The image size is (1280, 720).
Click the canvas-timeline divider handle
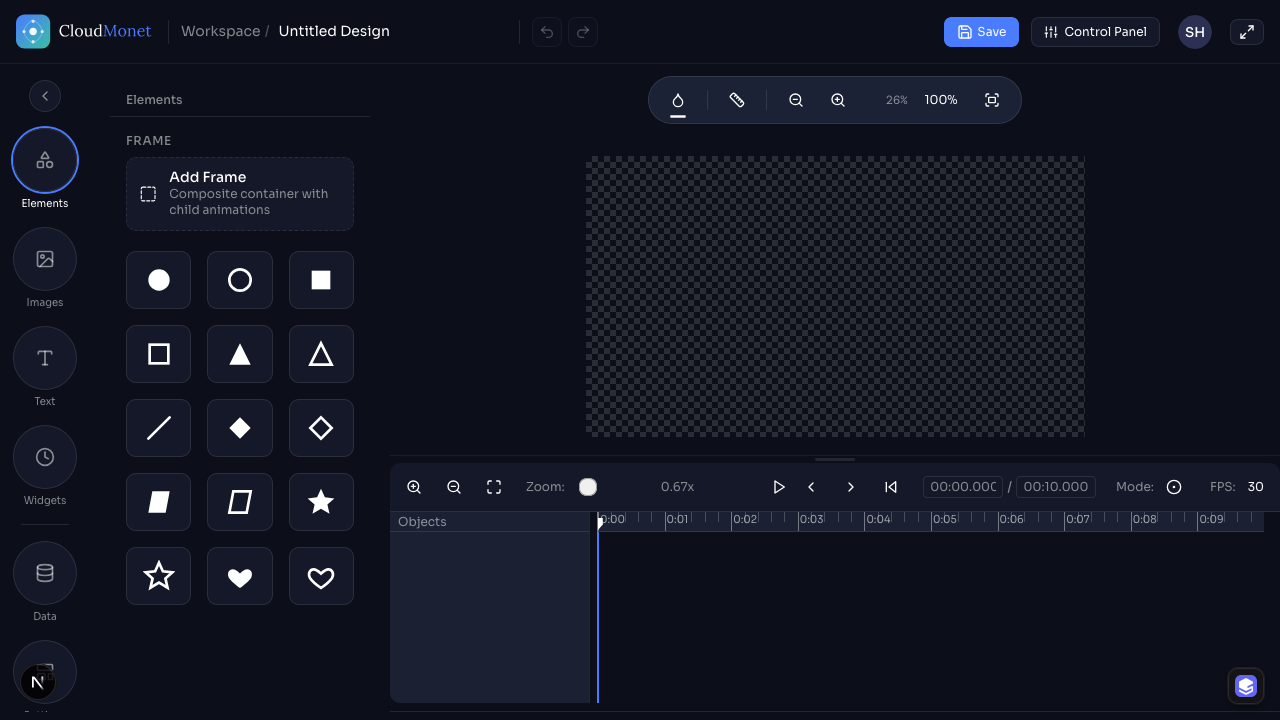(835, 459)
